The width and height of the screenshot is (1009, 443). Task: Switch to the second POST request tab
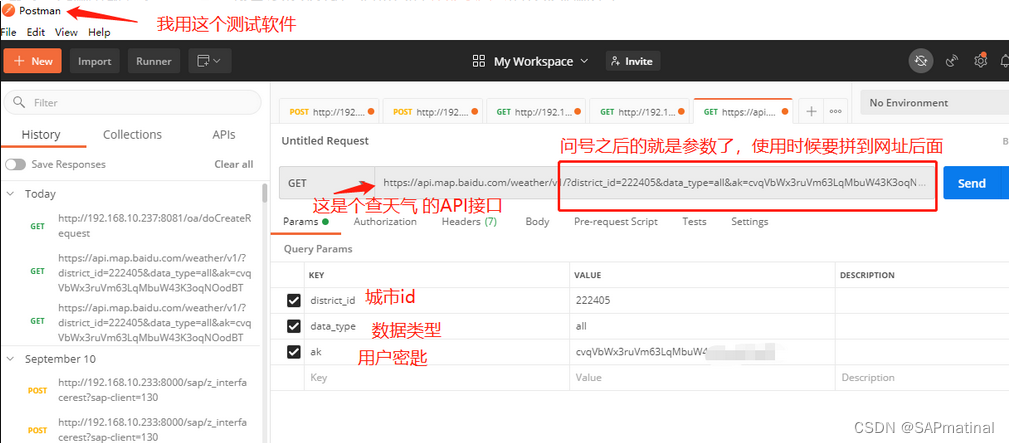[433, 111]
